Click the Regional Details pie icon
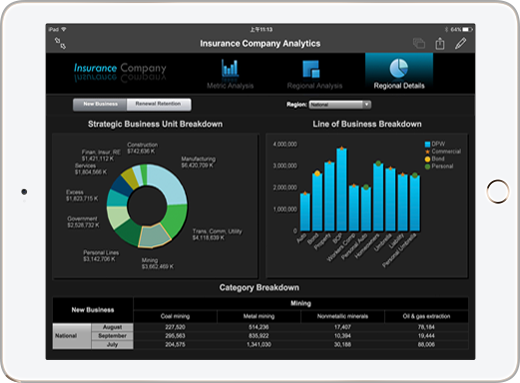520x383 pixels. coord(399,68)
